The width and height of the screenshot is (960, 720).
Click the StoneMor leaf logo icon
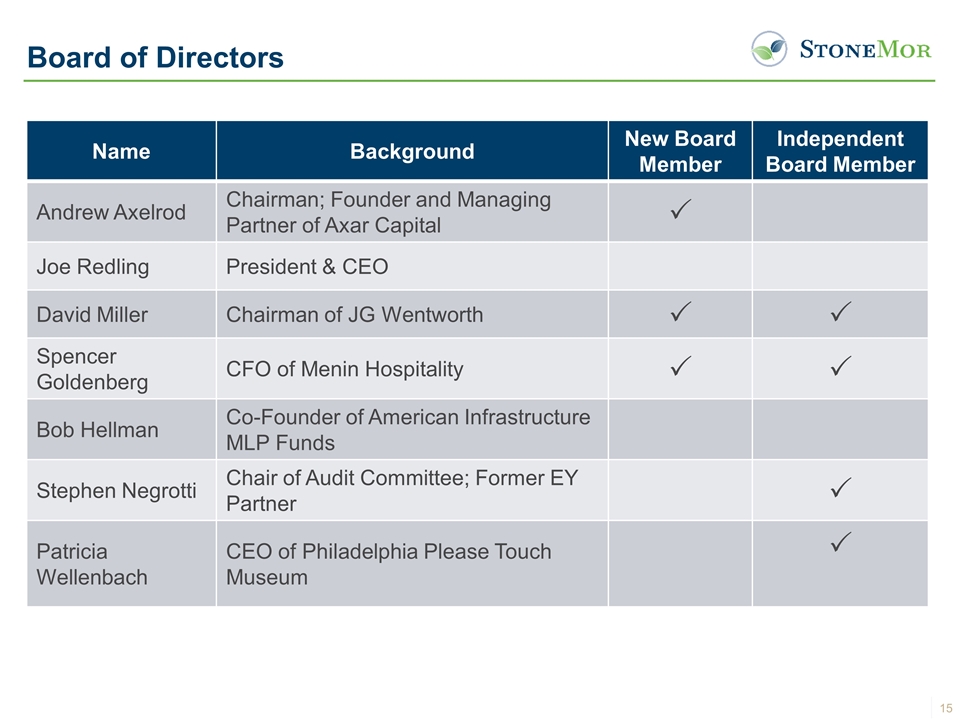coord(770,48)
